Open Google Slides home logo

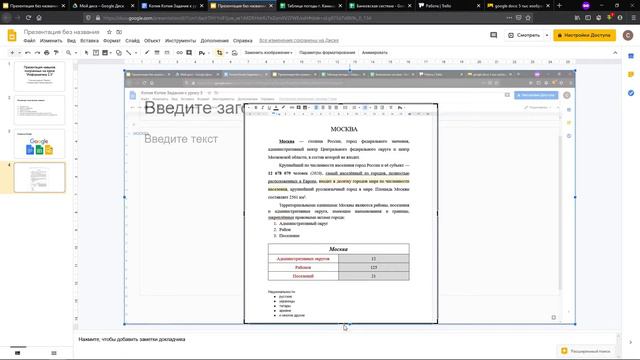tap(12, 36)
